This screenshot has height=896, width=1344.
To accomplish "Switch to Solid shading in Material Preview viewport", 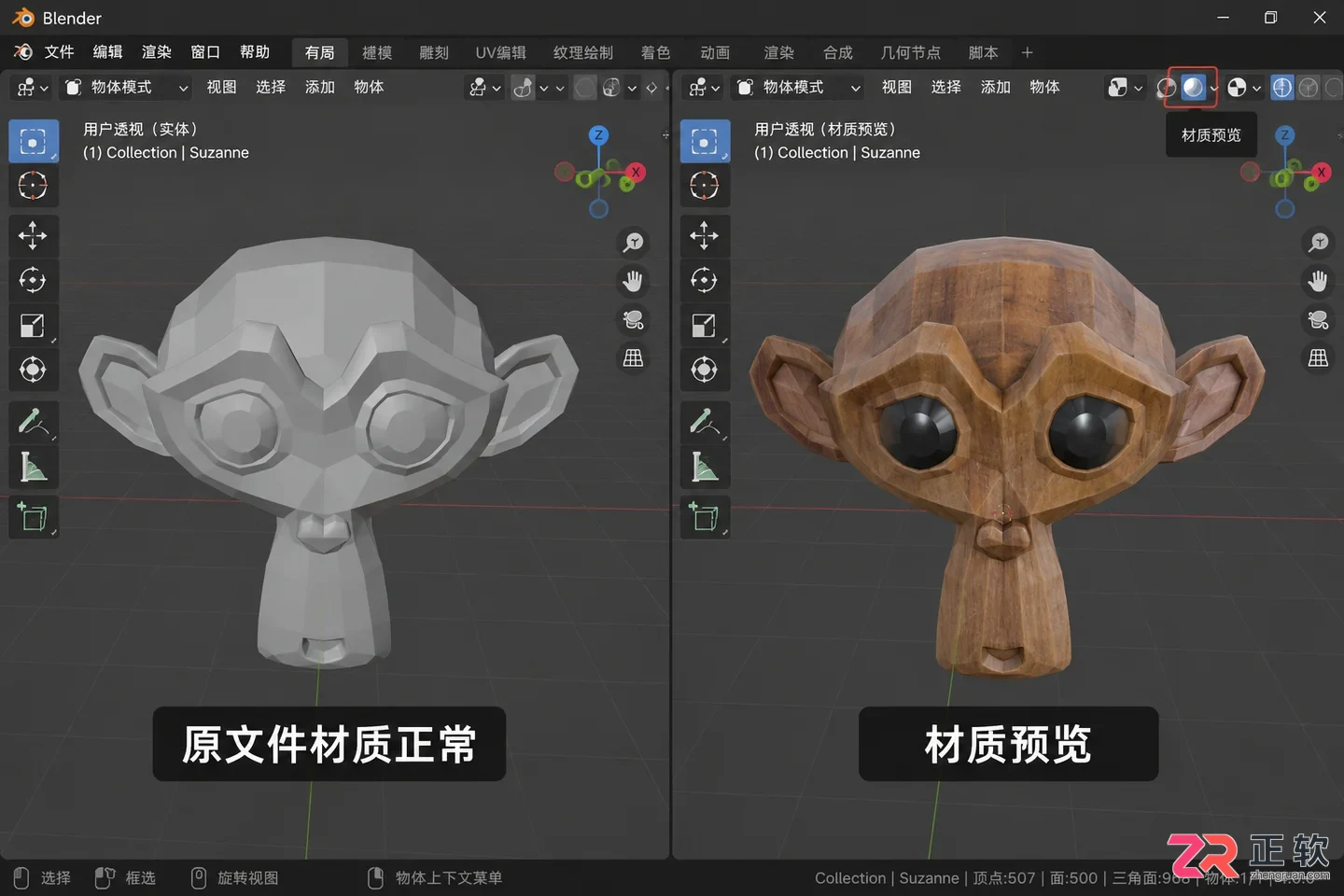I will [1166, 88].
